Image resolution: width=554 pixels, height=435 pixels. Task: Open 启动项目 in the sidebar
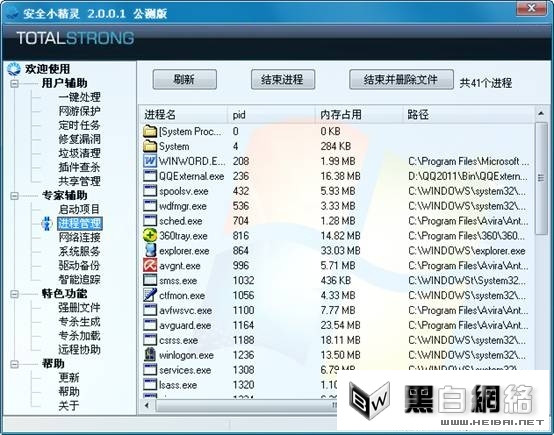pyautogui.click(x=79, y=209)
